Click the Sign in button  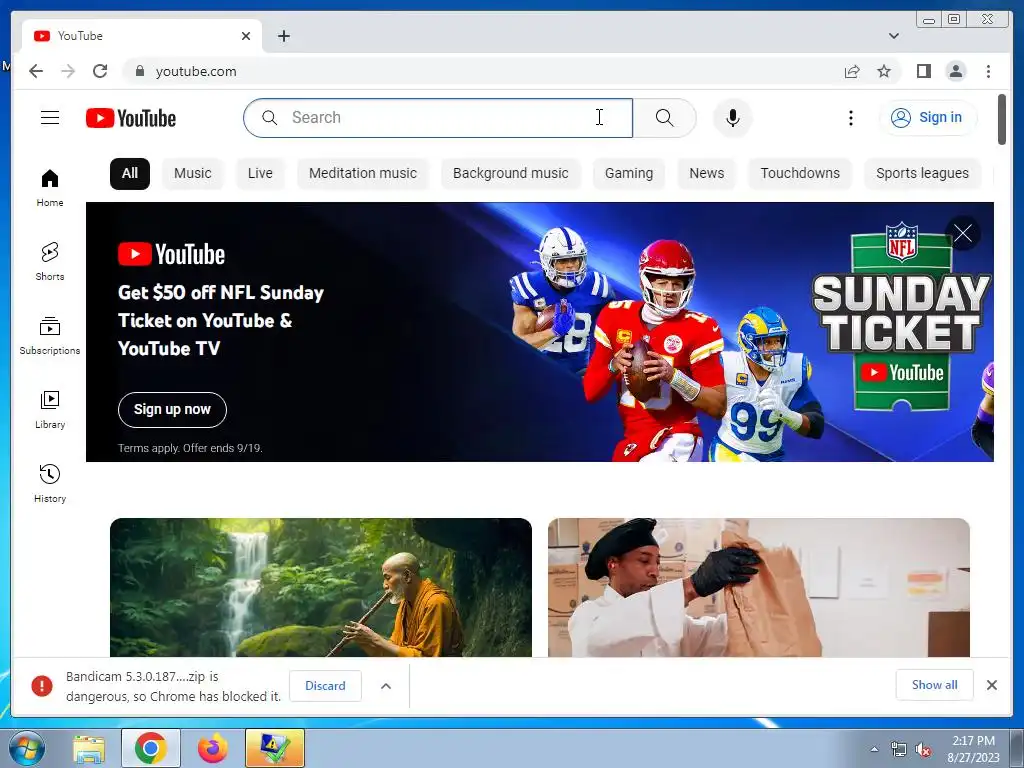pyautogui.click(x=927, y=118)
